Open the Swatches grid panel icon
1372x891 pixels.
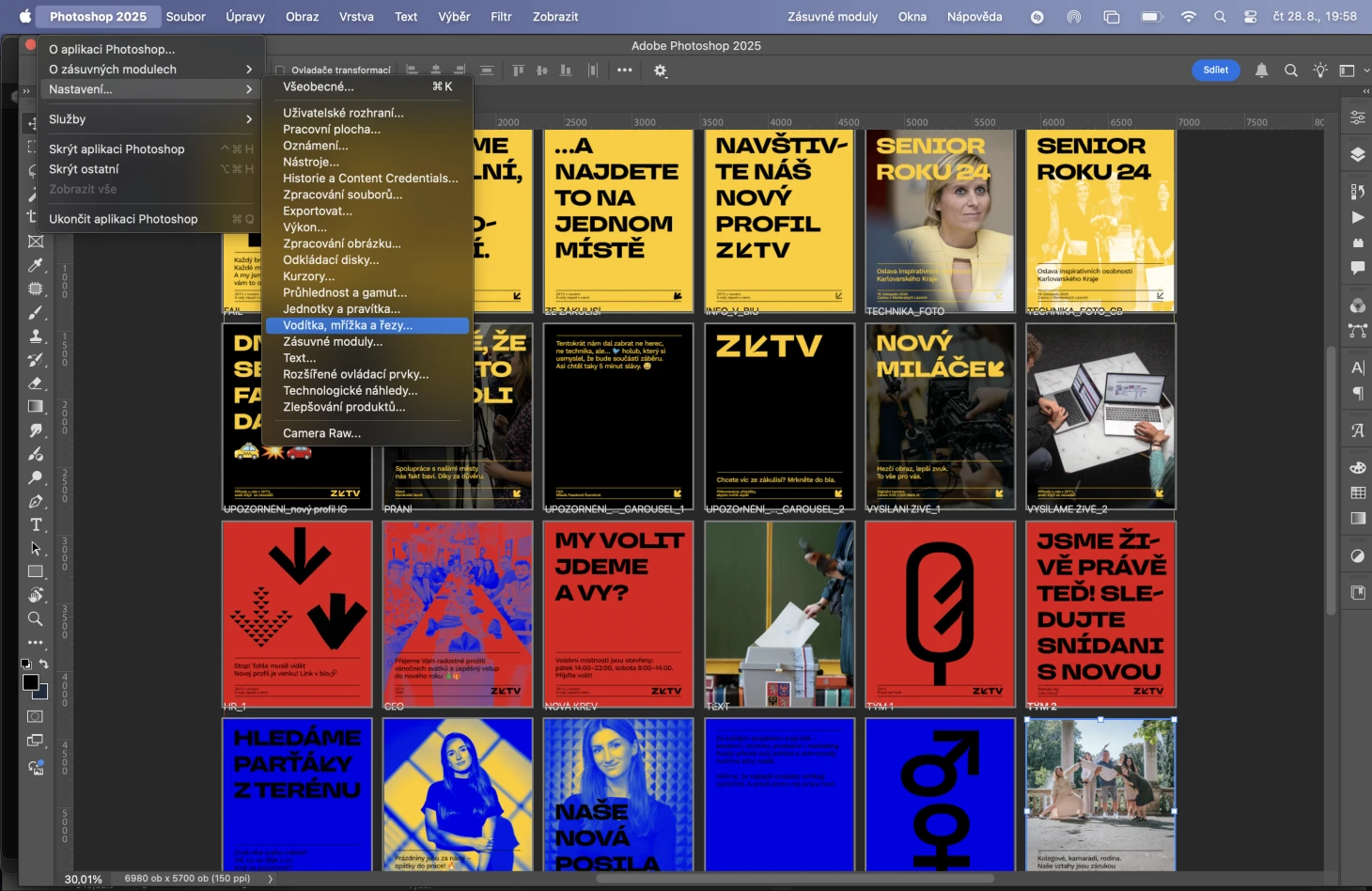(x=1357, y=492)
